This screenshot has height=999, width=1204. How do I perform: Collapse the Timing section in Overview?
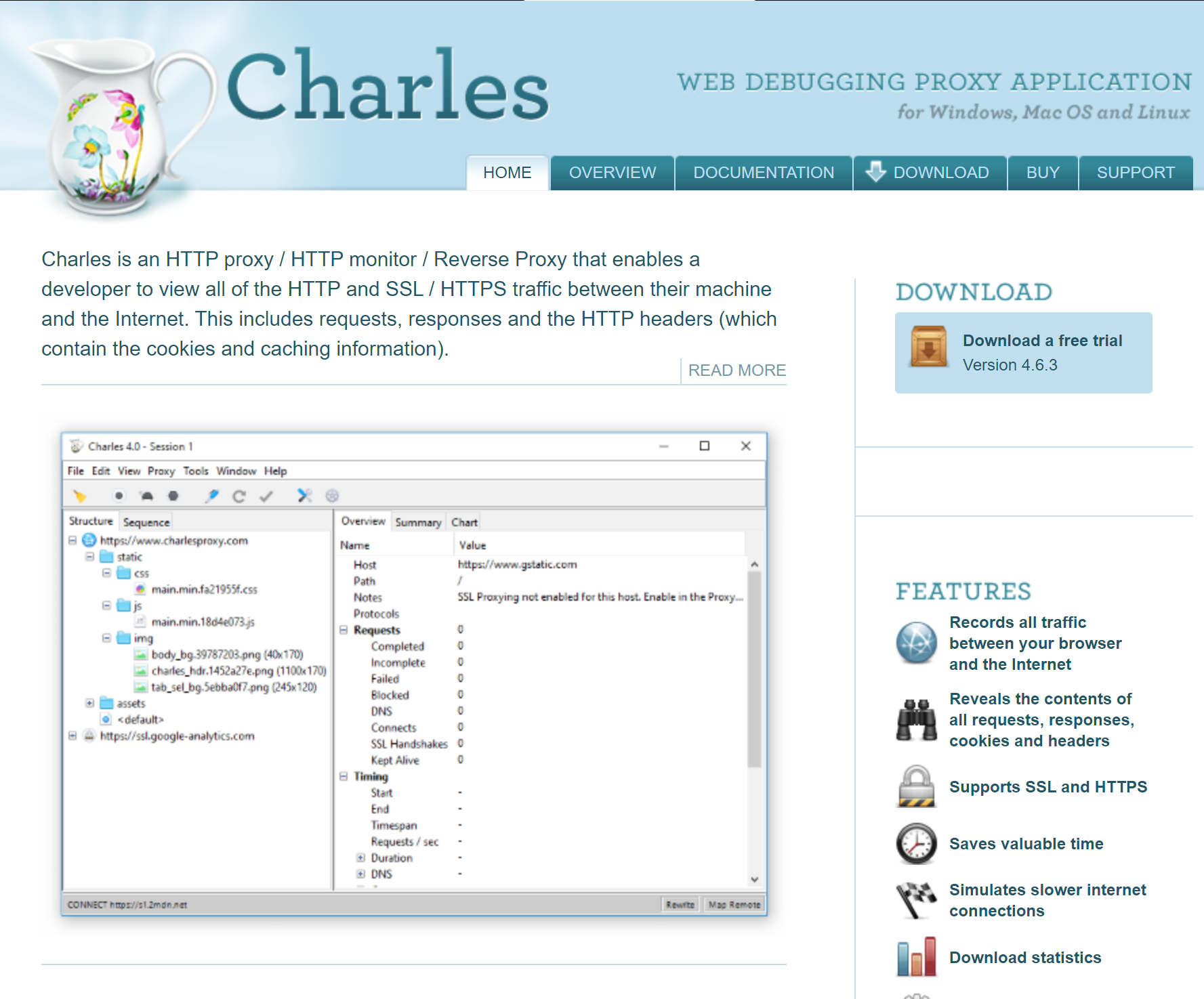pos(344,776)
